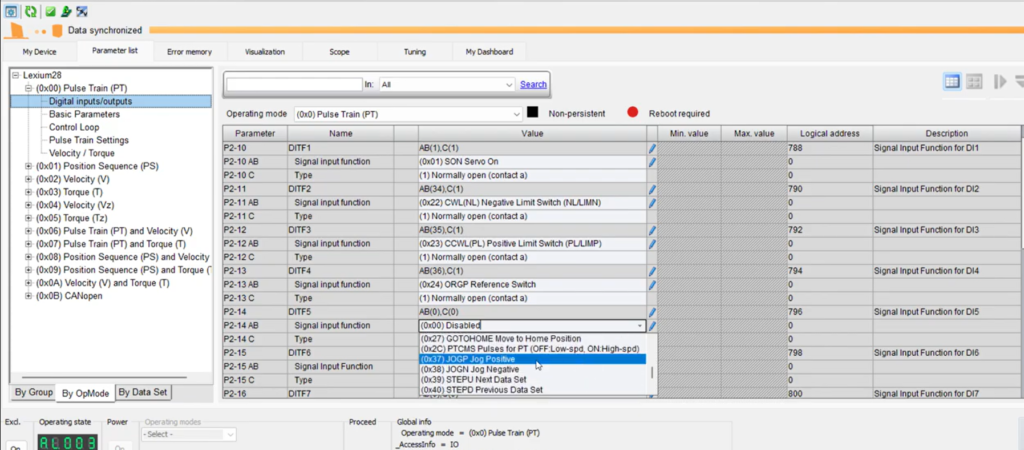Collapse the (0x00) Pulse Train (PT) tree node

click(x=28, y=88)
